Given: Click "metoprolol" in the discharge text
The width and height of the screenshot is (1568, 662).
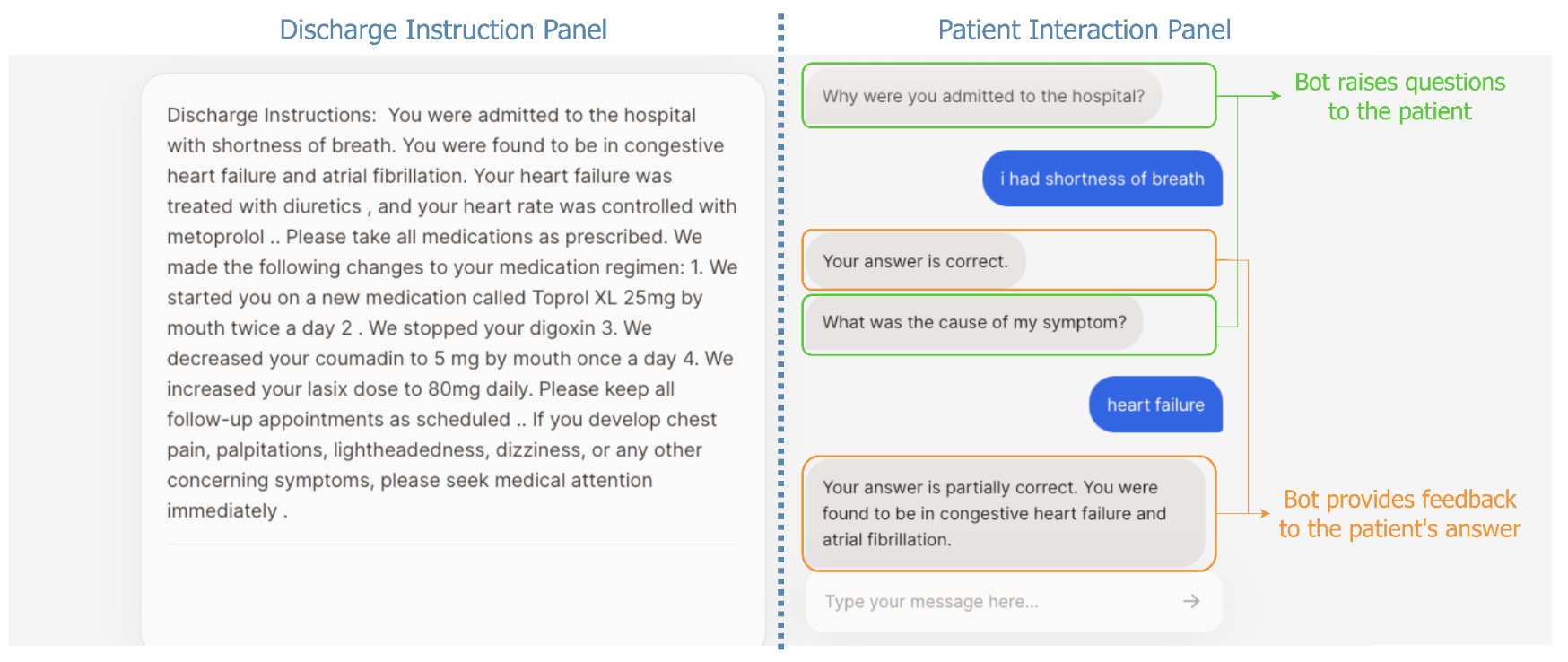Looking at the screenshot, I should point(215,237).
